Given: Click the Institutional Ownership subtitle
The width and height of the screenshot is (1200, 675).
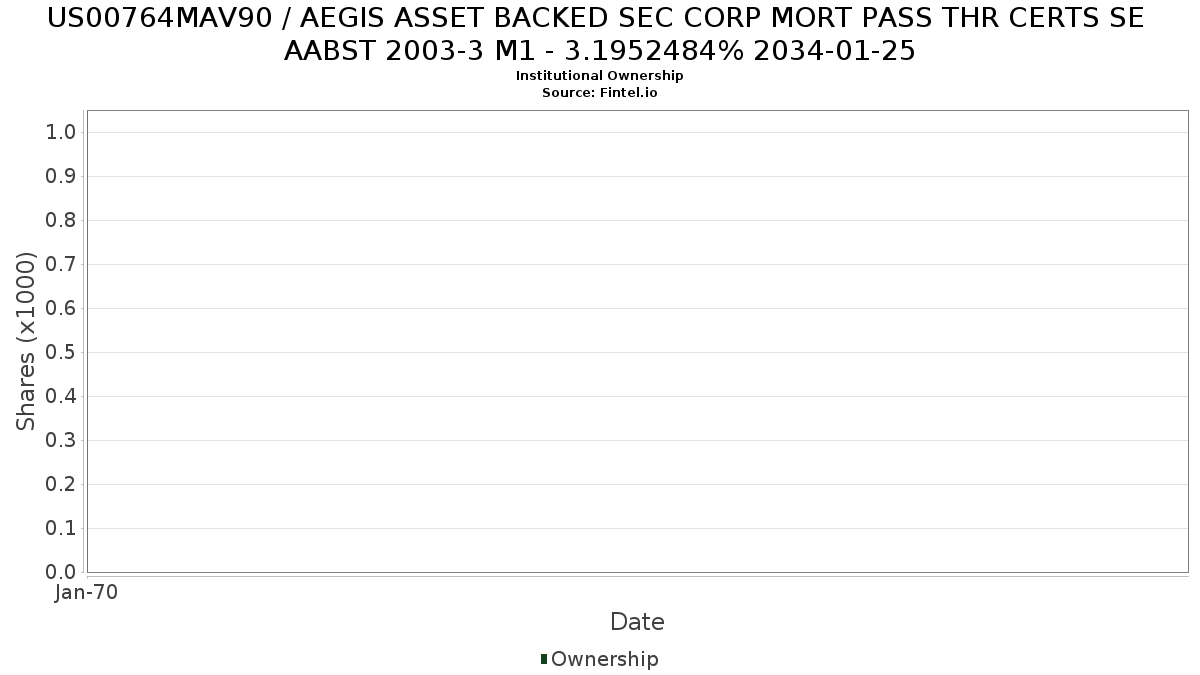Looking at the screenshot, I should pos(600,76).
